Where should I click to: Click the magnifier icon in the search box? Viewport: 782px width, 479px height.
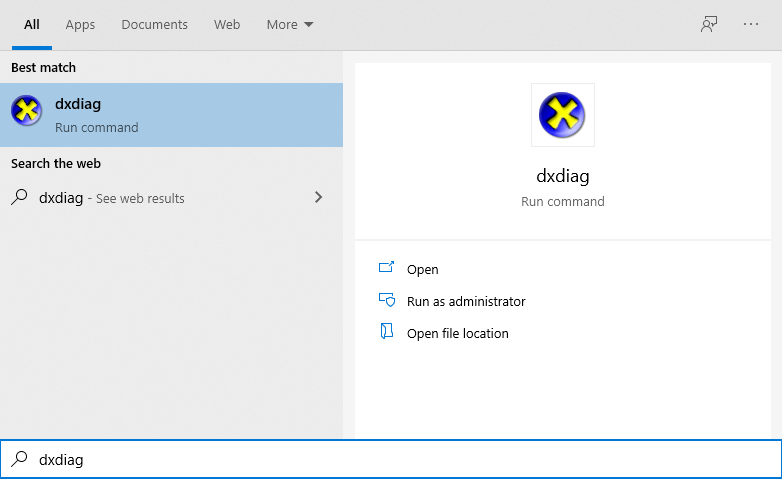click(19, 459)
